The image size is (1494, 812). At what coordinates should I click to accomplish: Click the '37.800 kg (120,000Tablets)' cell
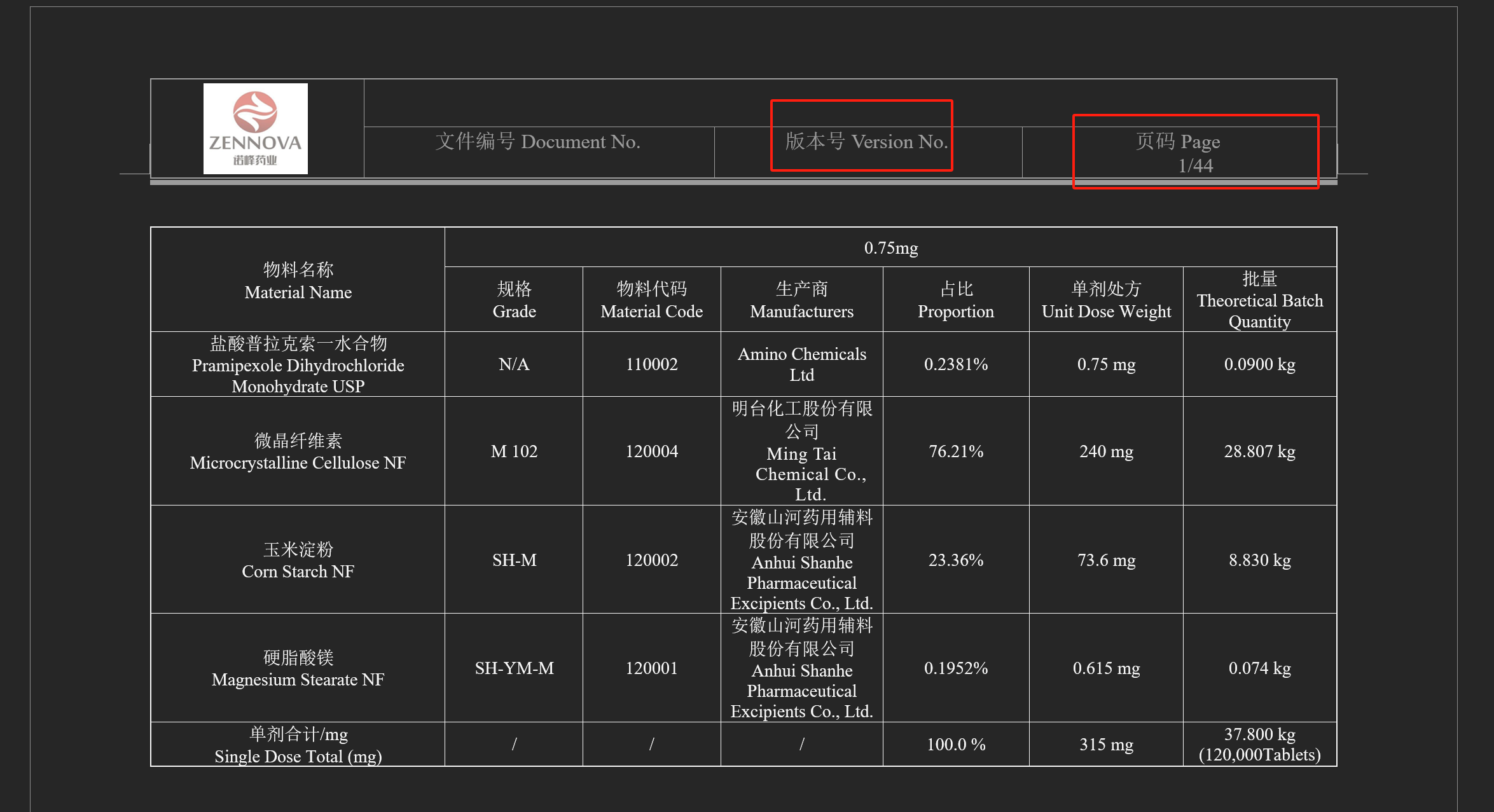(1260, 745)
